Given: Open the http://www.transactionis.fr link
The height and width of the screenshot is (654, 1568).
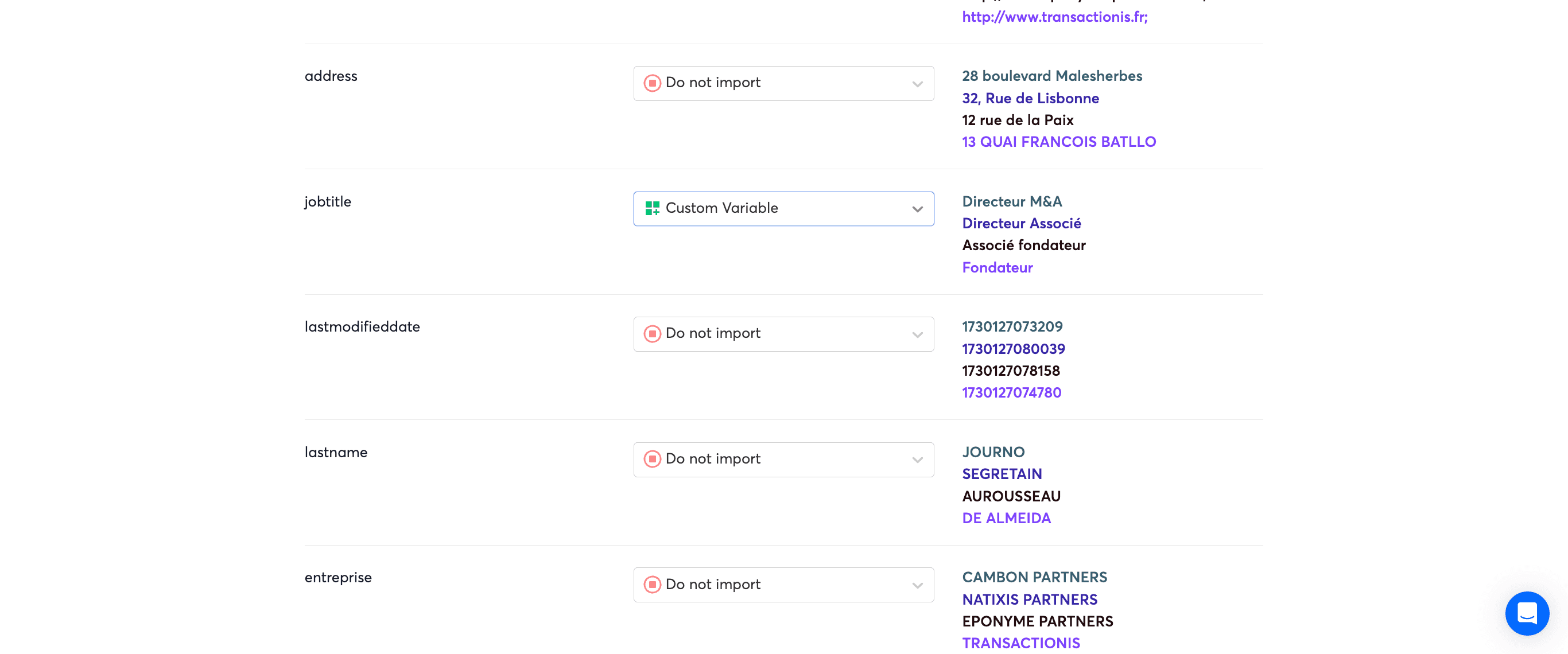Looking at the screenshot, I should [1054, 17].
